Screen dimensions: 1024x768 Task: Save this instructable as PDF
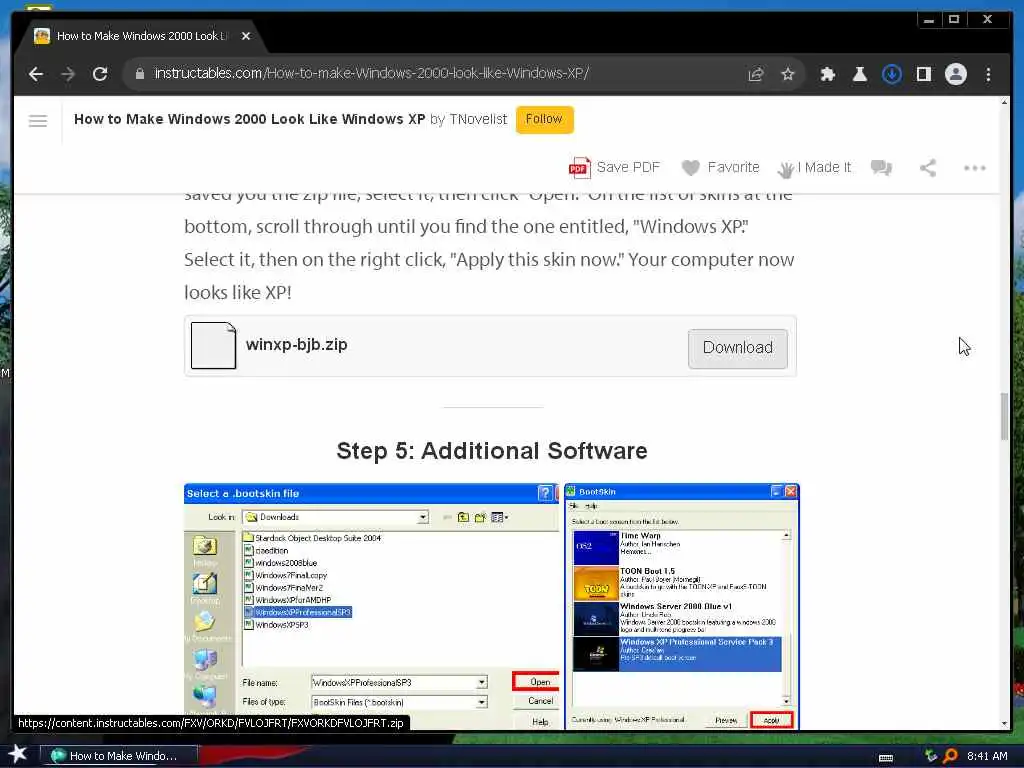[614, 168]
